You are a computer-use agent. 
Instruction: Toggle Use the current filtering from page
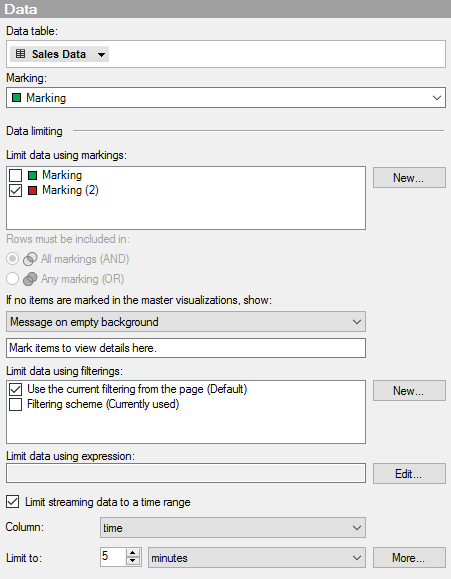click(x=16, y=389)
